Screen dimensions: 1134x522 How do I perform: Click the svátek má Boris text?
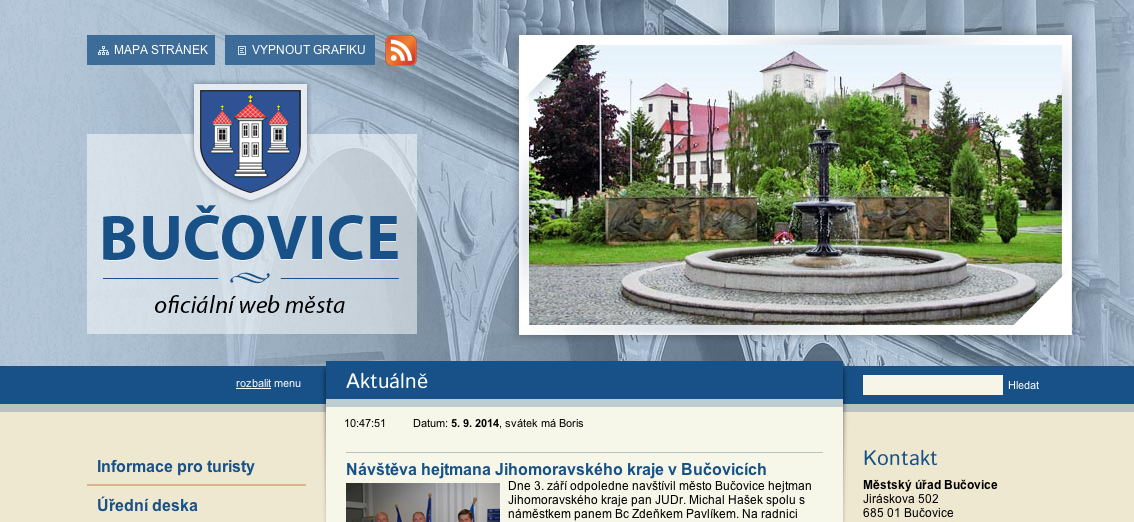tap(544, 423)
